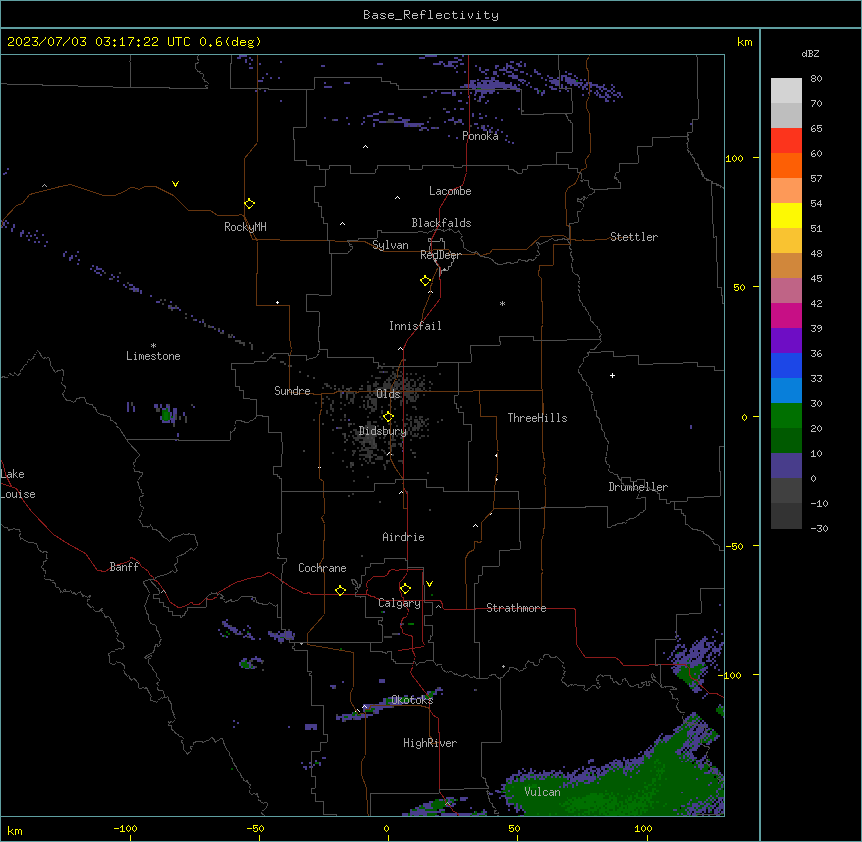The image size is (862, 842).
Task: Click the yellow marker near RockyMH
Action: 250,204
